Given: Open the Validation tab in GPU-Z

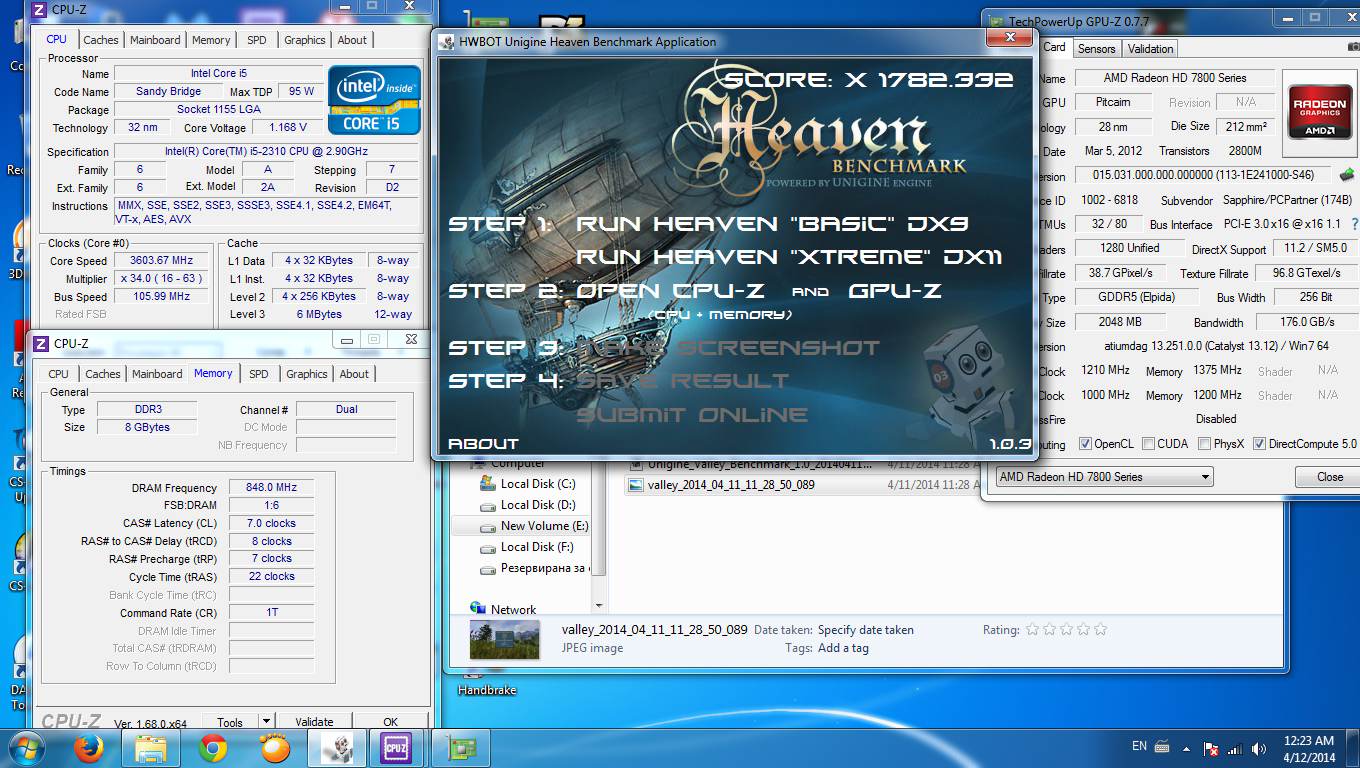Looking at the screenshot, I should coord(1150,49).
